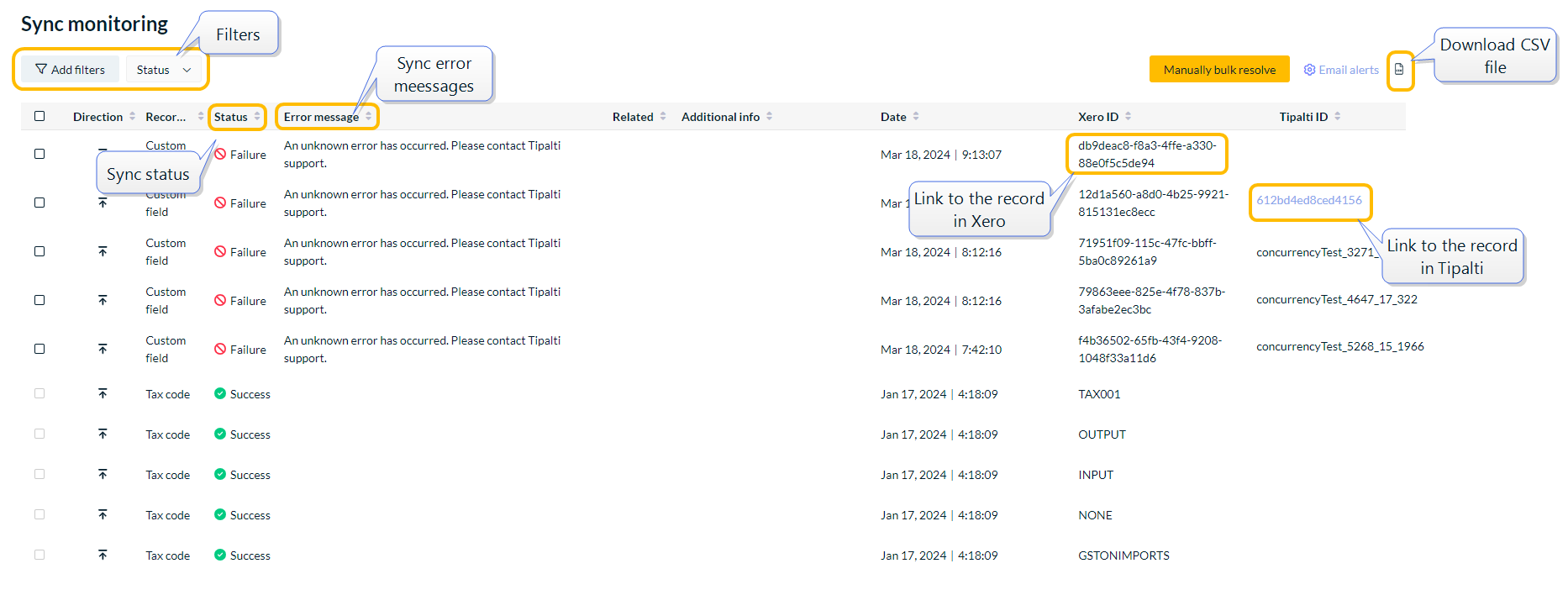Click Xero ID GSTONIMPORTS
1568x595 pixels.
[1123, 556]
